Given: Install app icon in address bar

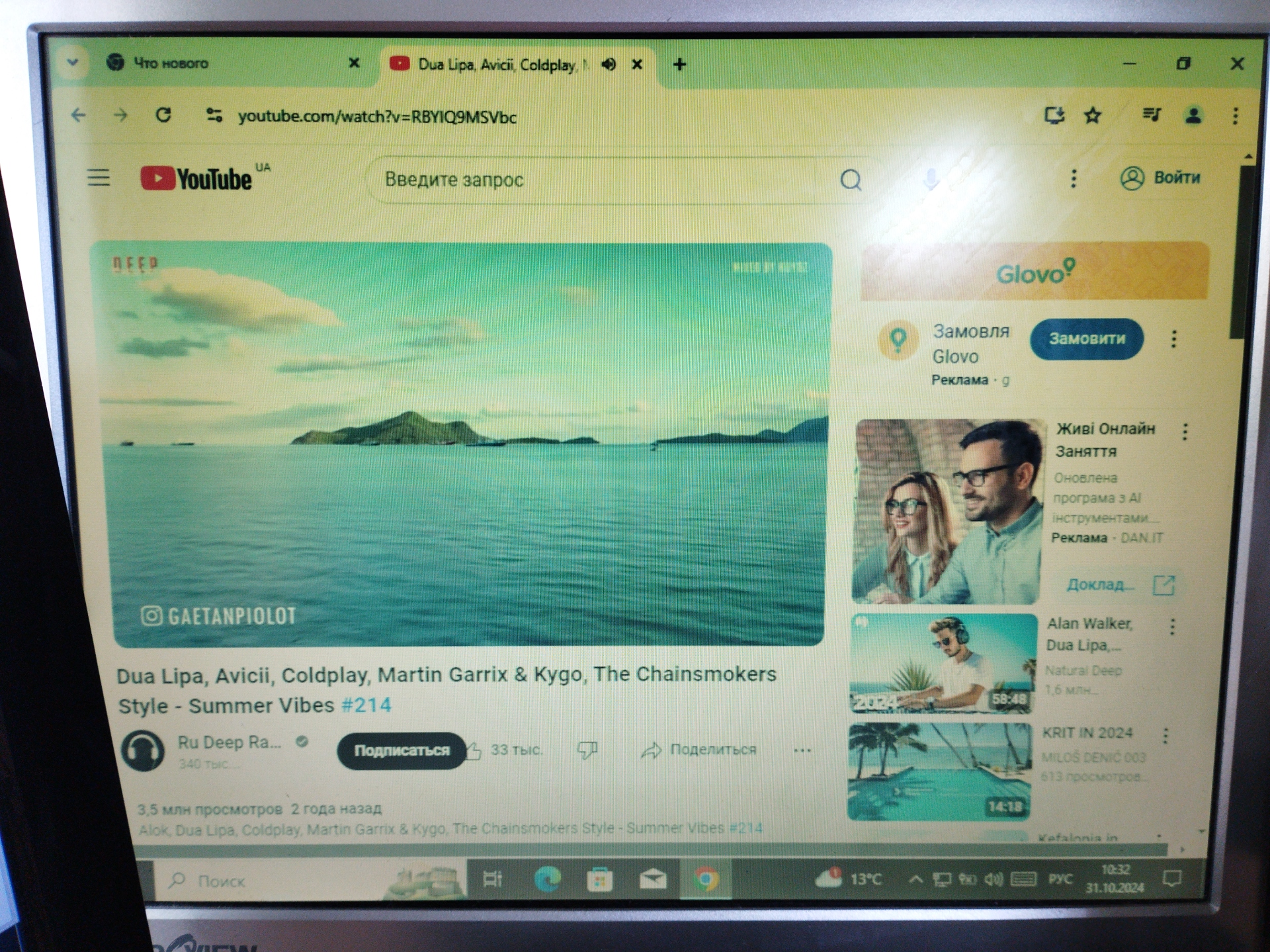Looking at the screenshot, I should [x=1054, y=116].
